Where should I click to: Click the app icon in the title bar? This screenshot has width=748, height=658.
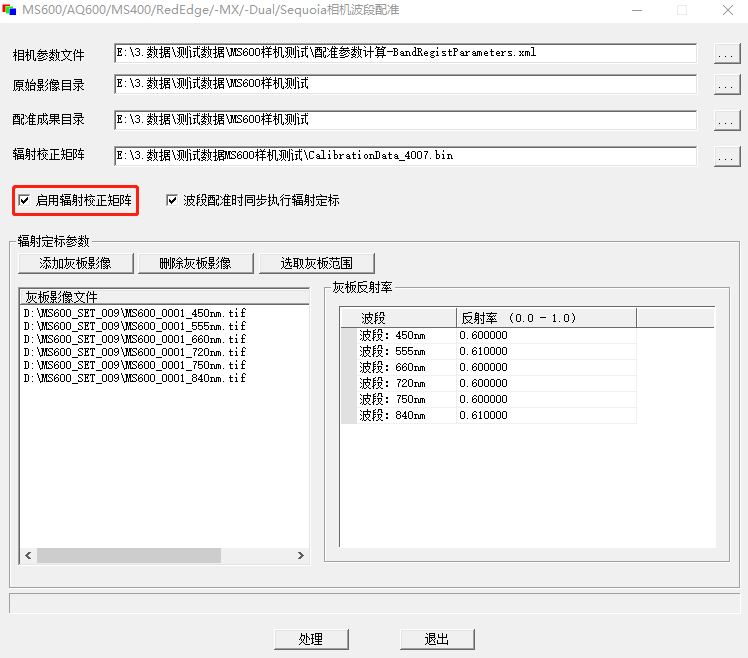(9, 10)
